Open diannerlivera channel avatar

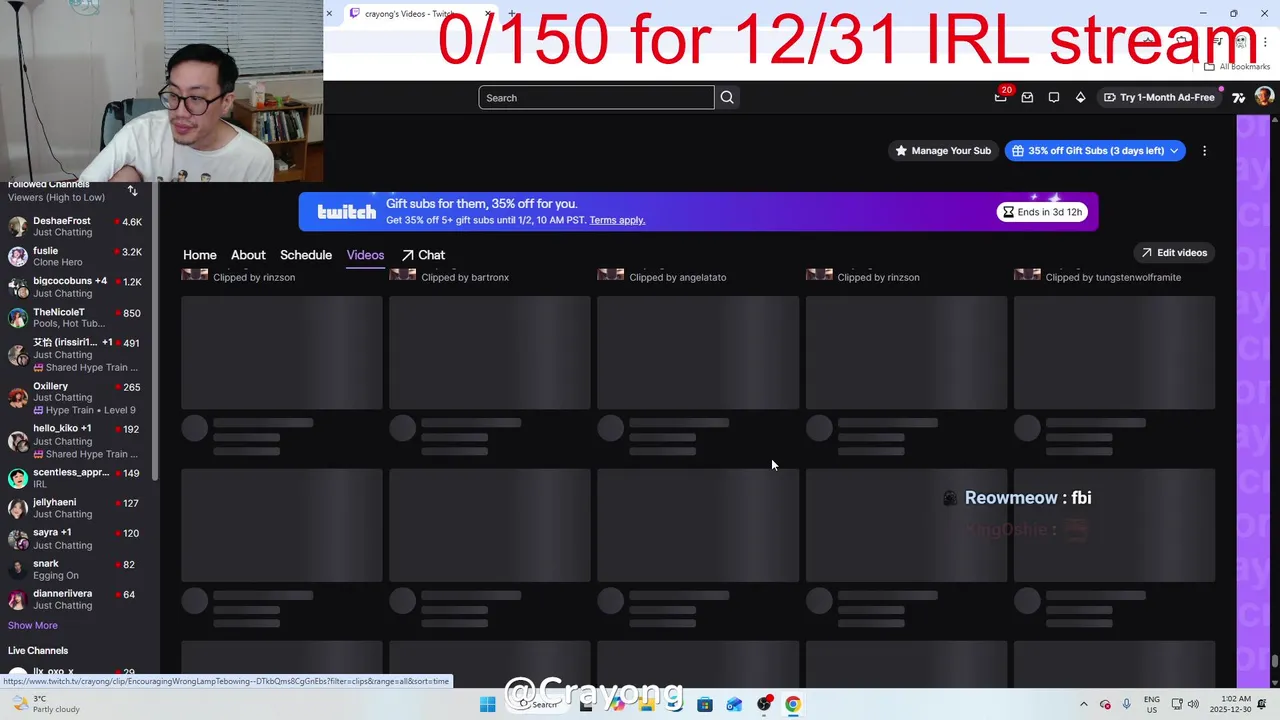point(18,599)
